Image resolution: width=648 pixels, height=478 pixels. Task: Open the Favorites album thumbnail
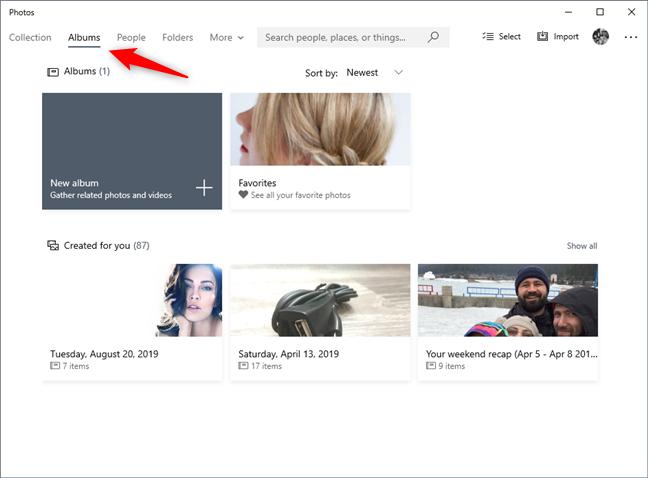point(321,129)
